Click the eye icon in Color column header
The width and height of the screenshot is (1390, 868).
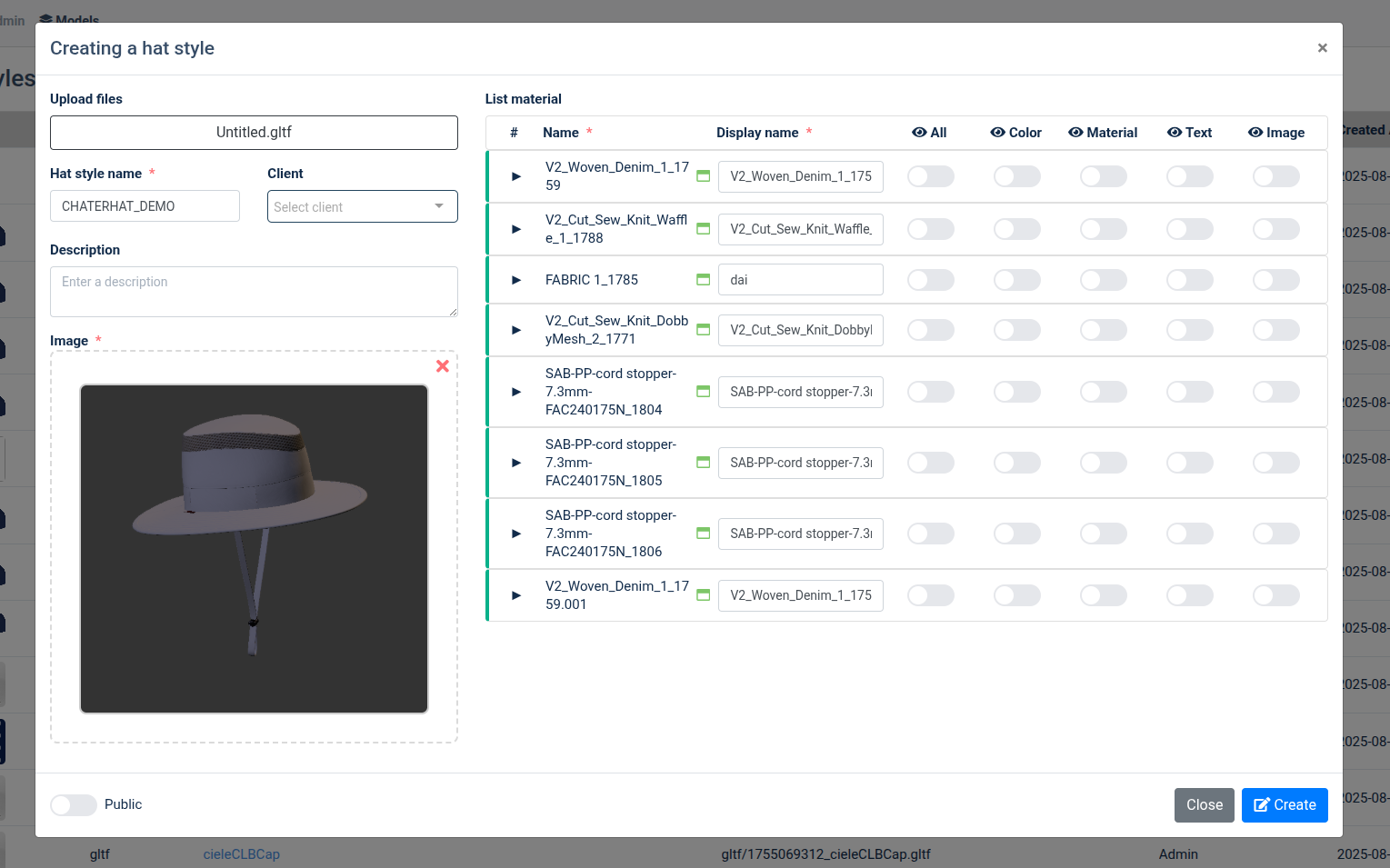click(997, 133)
